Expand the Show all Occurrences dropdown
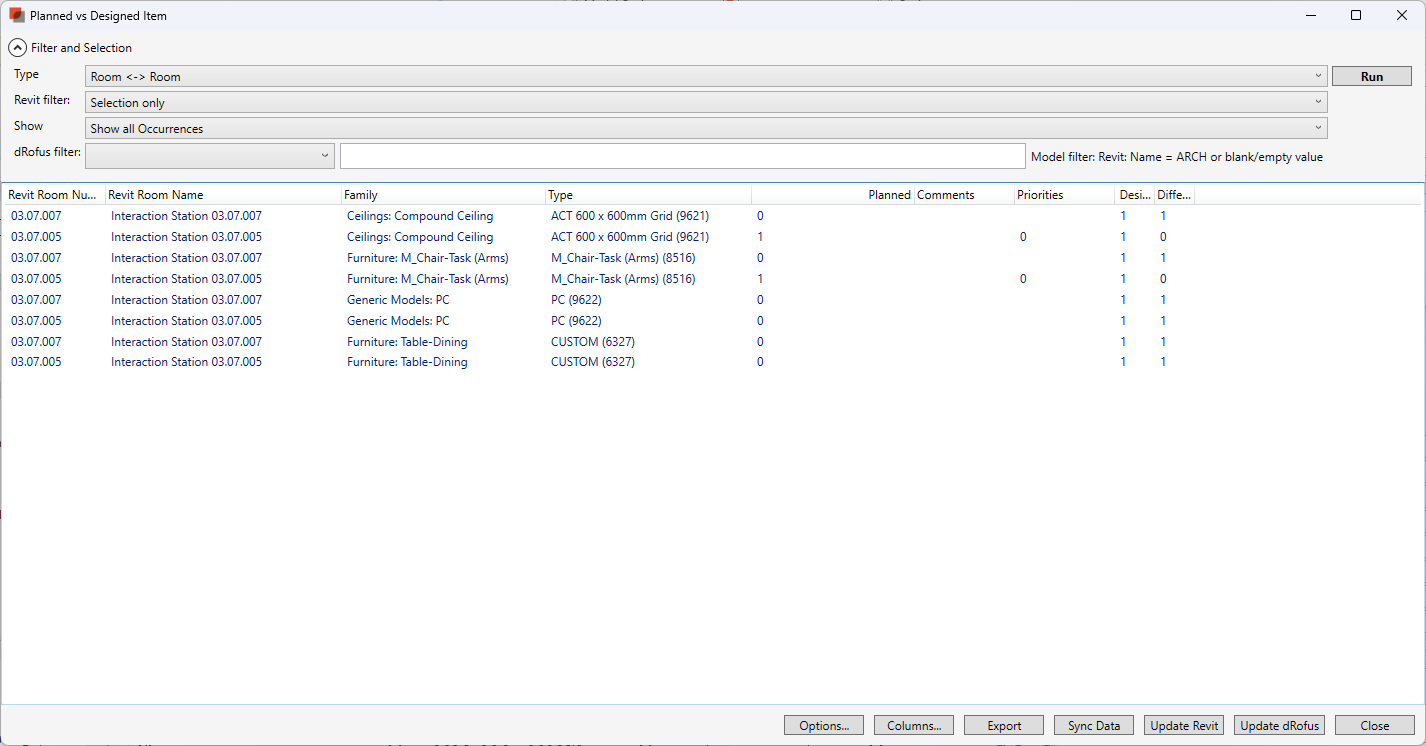 (x=706, y=128)
